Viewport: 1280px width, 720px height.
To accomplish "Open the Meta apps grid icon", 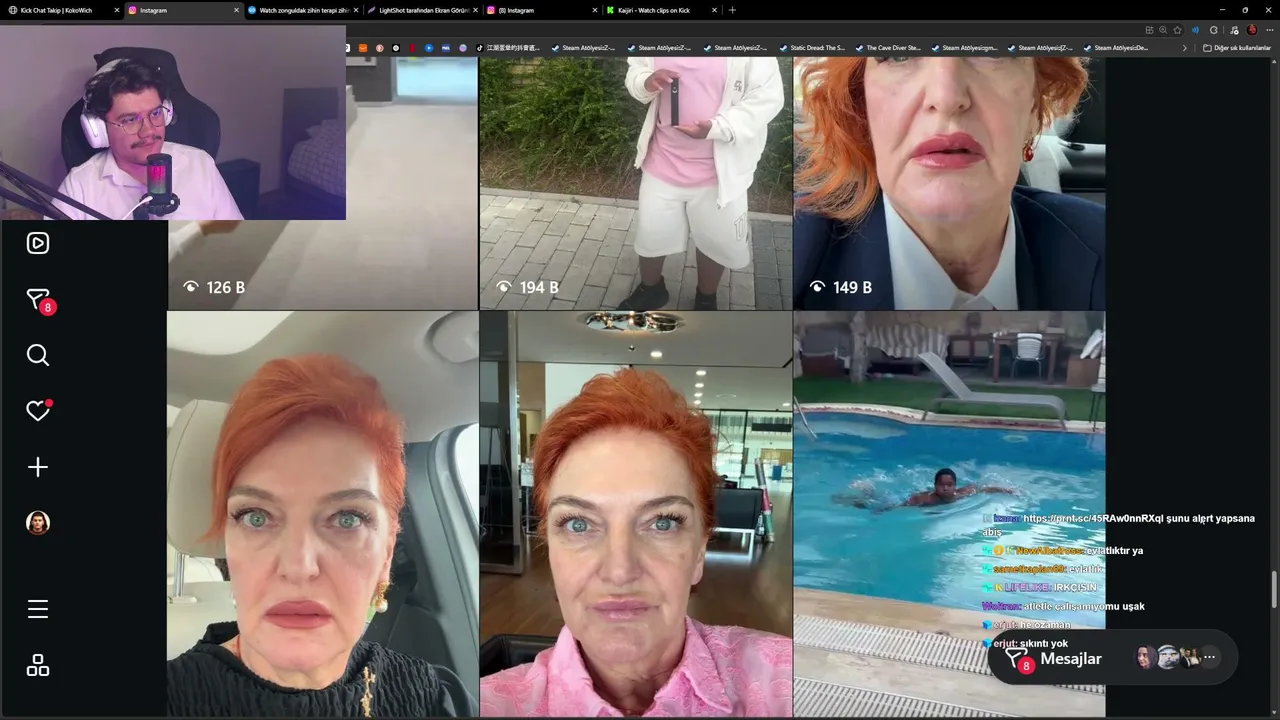I will 38,665.
